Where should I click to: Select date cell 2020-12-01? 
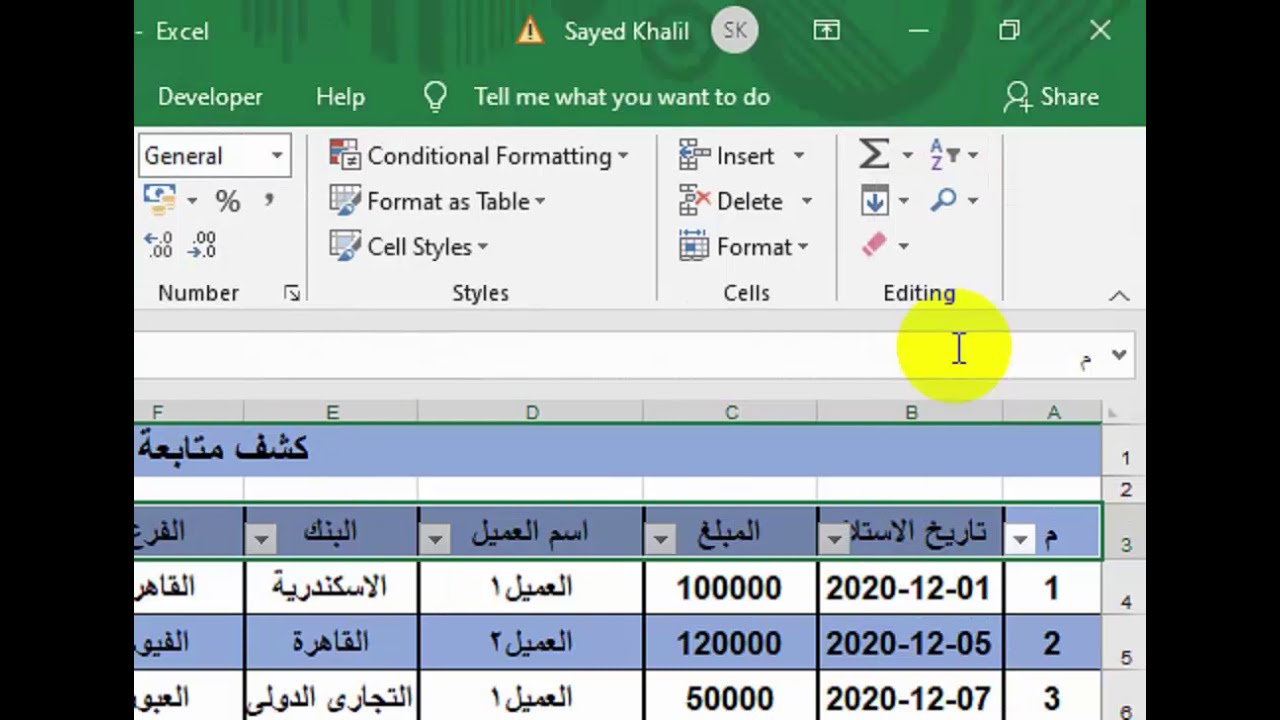910,587
